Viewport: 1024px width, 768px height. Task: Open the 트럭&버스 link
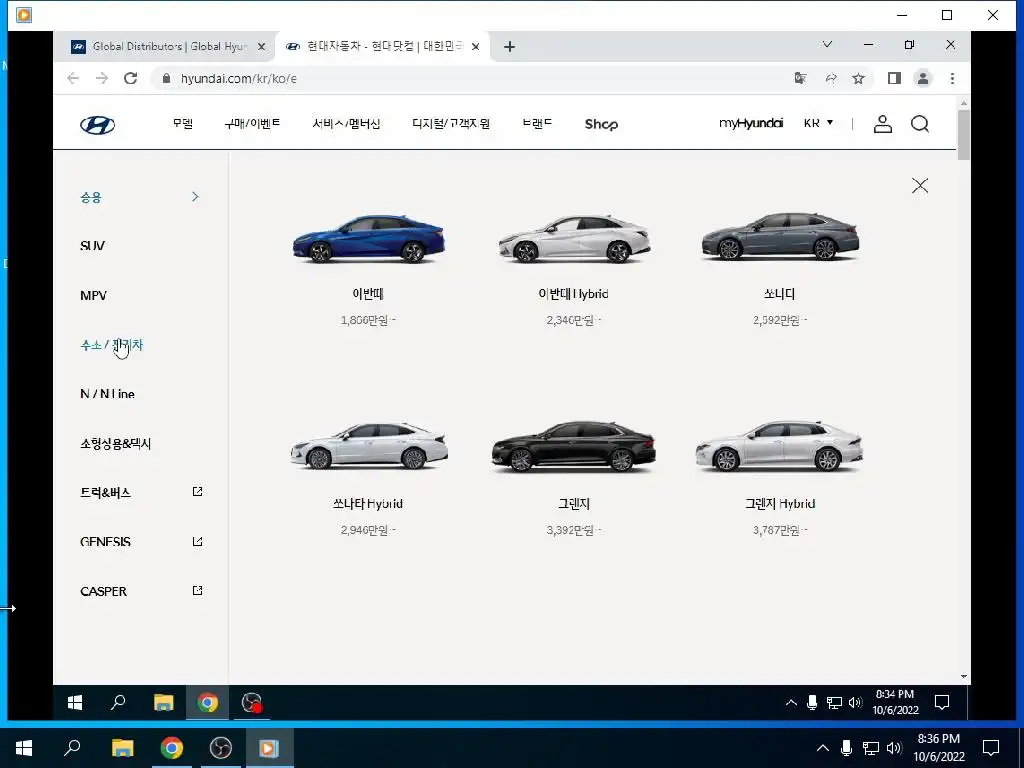pos(105,492)
